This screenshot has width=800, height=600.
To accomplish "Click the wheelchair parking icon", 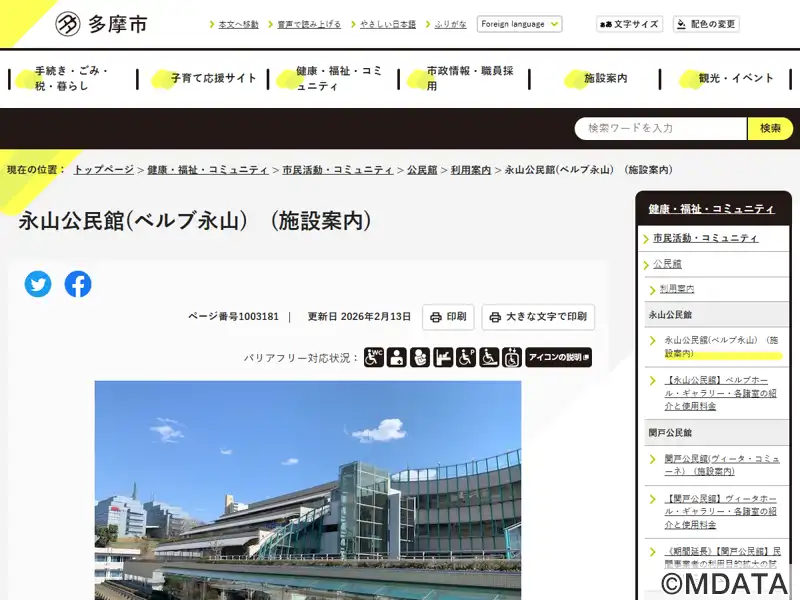I will point(466,357).
